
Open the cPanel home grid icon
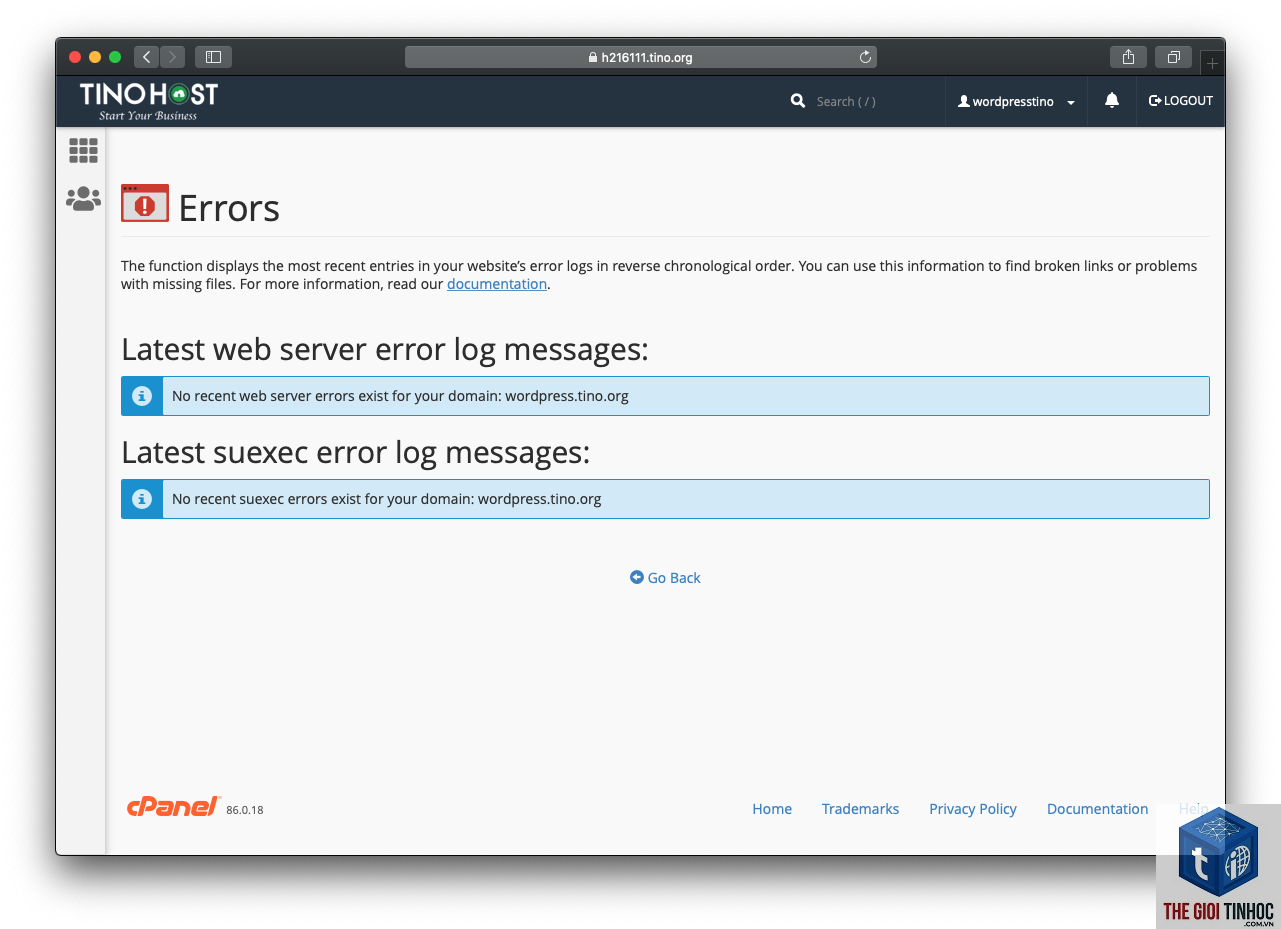click(x=83, y=151)
